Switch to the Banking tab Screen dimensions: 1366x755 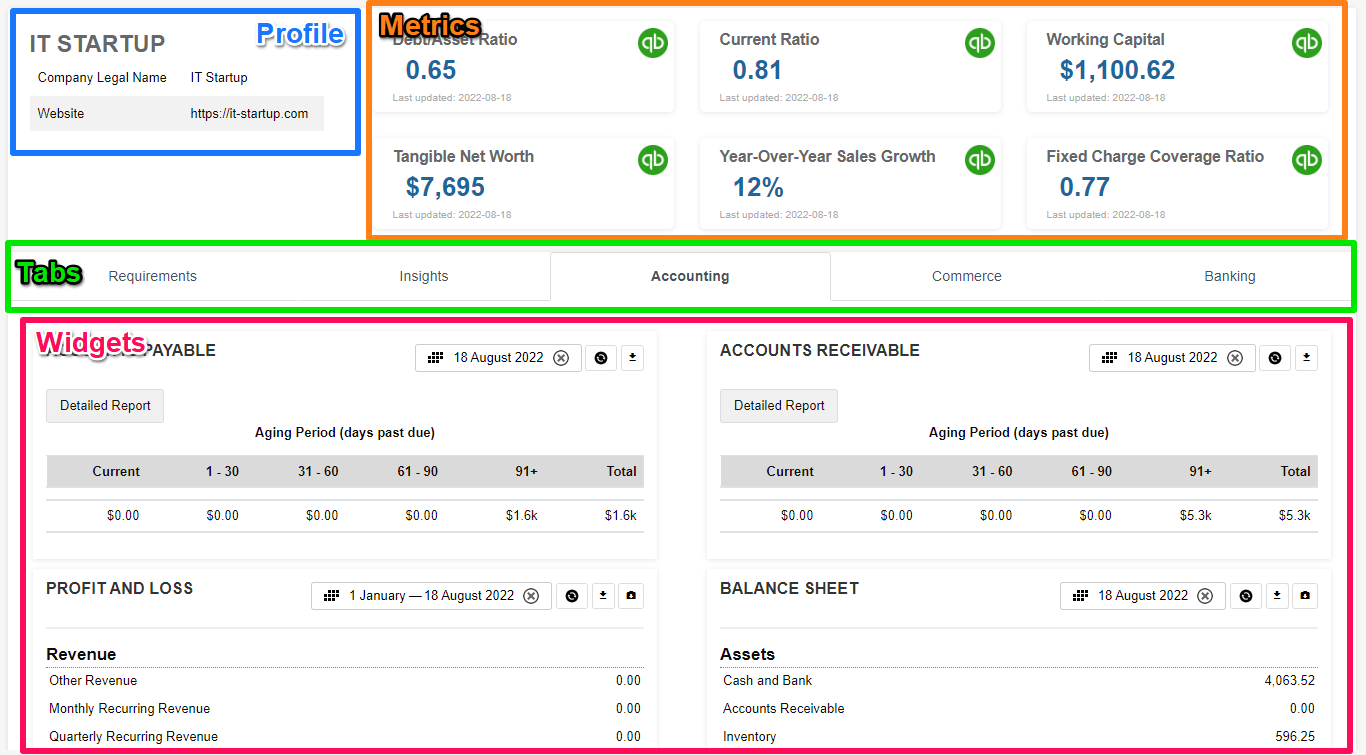pyautogui.click(x=1229, y=277)
